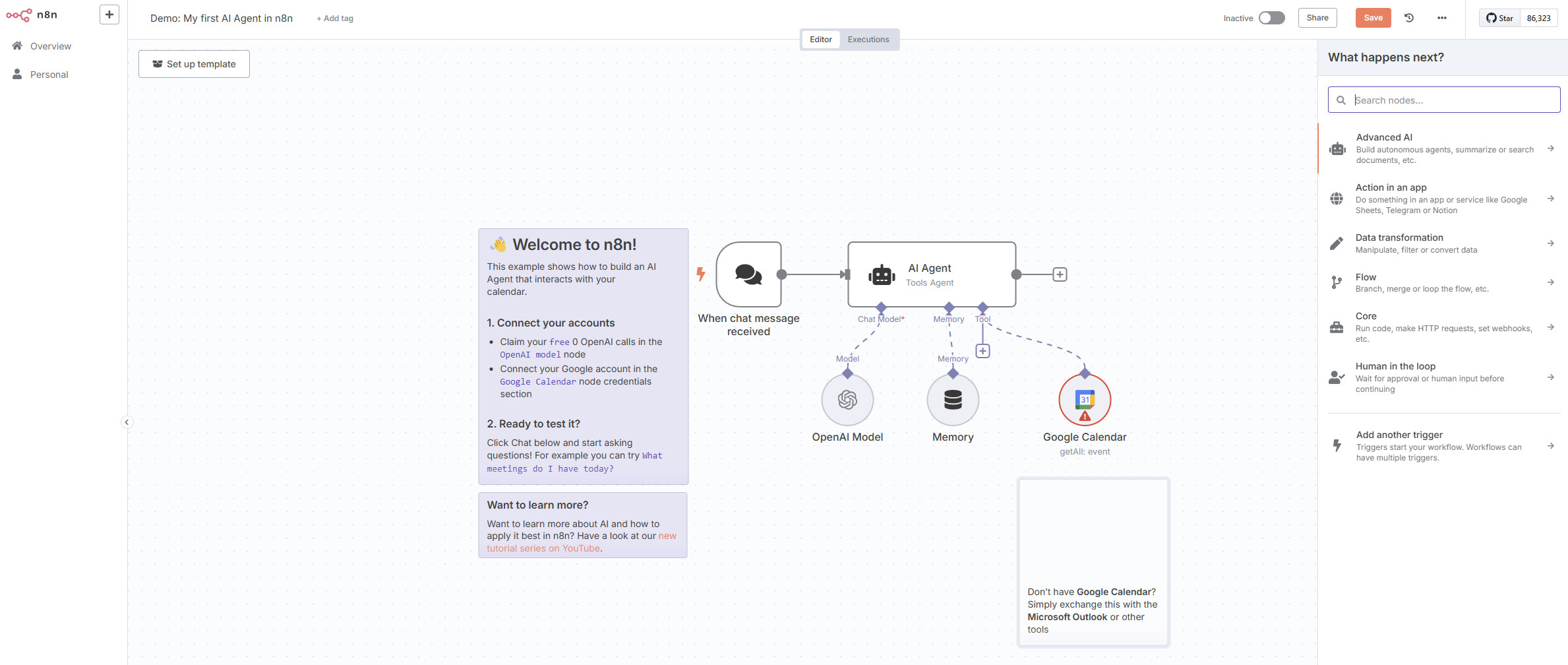Open the new tutorial series on YouTube link
Viewport: 1568px width, 665px height.
click(582, 542)
